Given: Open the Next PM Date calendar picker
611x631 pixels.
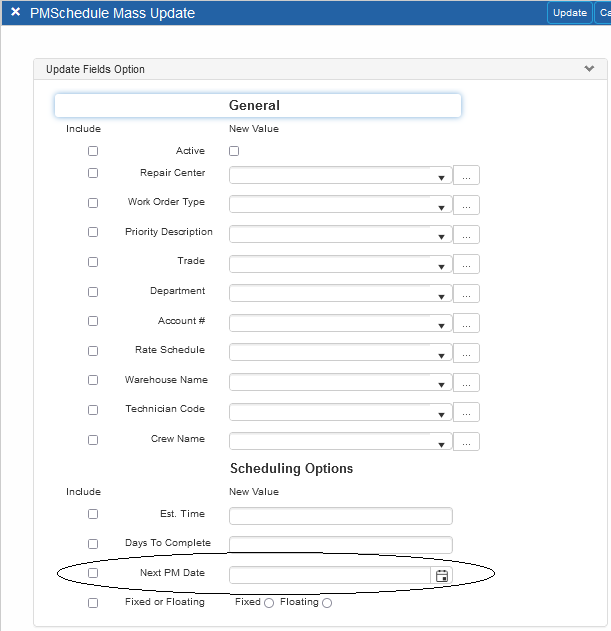Looking at the screenshot, I should pyautogui.click(x=442, y=575).
